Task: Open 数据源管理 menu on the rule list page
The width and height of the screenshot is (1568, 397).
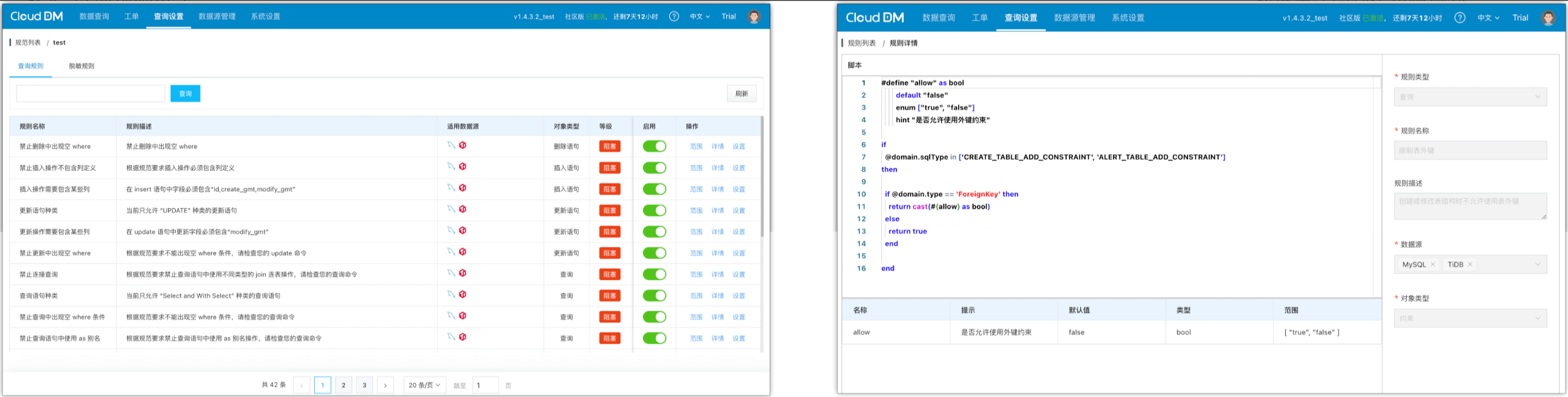Action: coord(216,16)
